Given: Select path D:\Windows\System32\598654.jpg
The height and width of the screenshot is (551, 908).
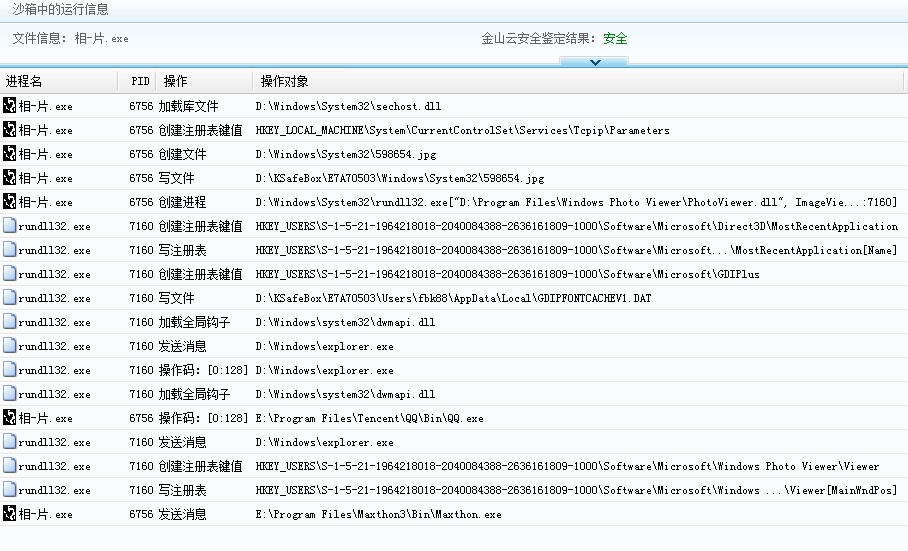Looking at the screenshot, I should point(346,155).
